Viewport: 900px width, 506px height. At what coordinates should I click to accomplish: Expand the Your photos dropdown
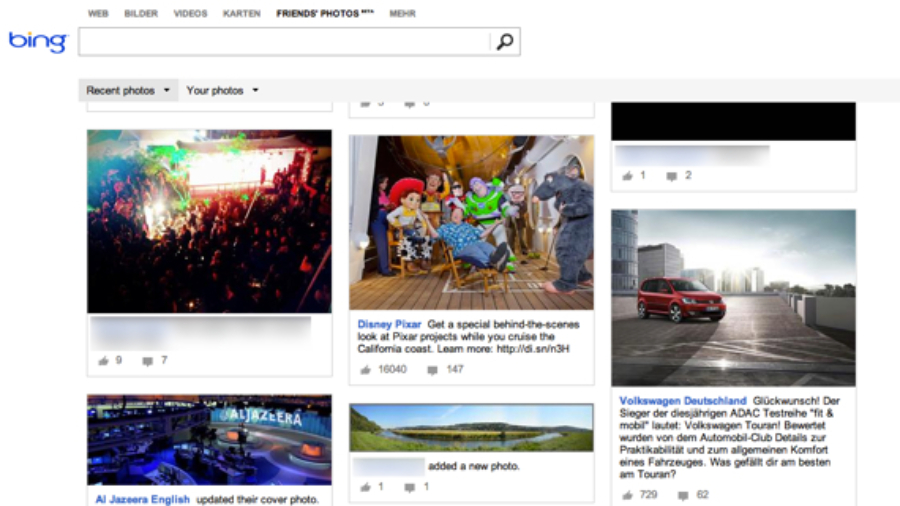222,91
